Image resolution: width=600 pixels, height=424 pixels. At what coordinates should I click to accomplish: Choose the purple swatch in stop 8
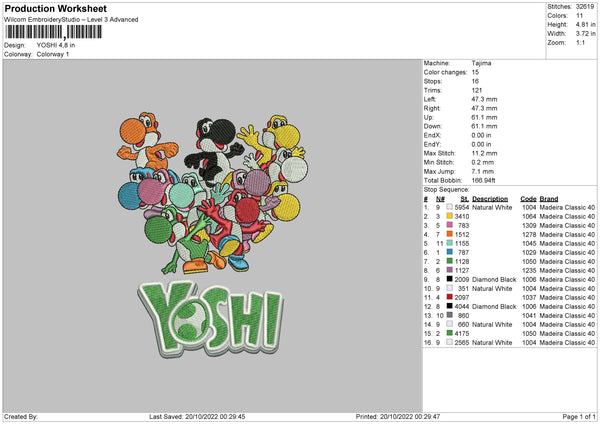(450, 270)
